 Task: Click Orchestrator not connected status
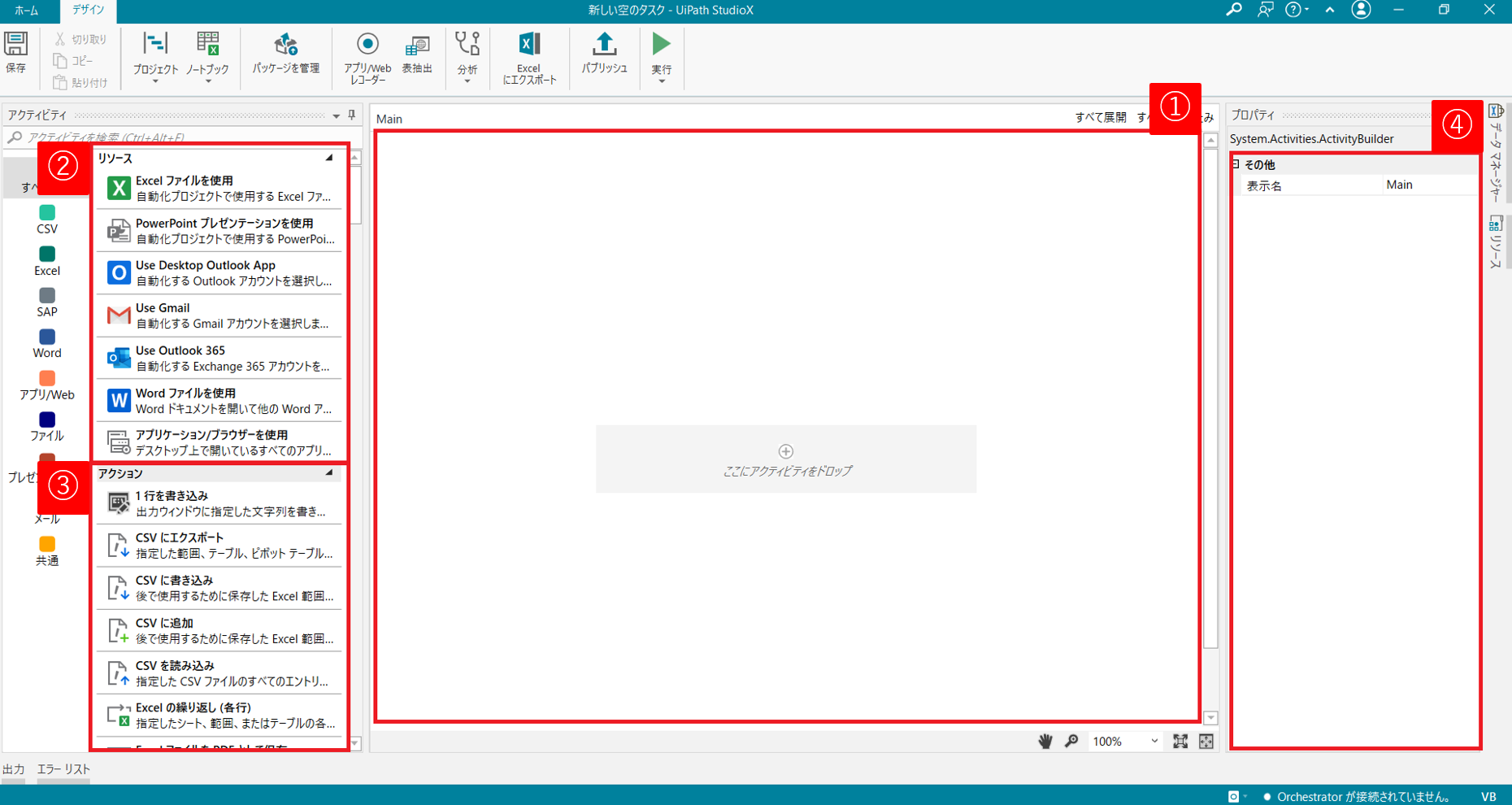coord(1357,797)
